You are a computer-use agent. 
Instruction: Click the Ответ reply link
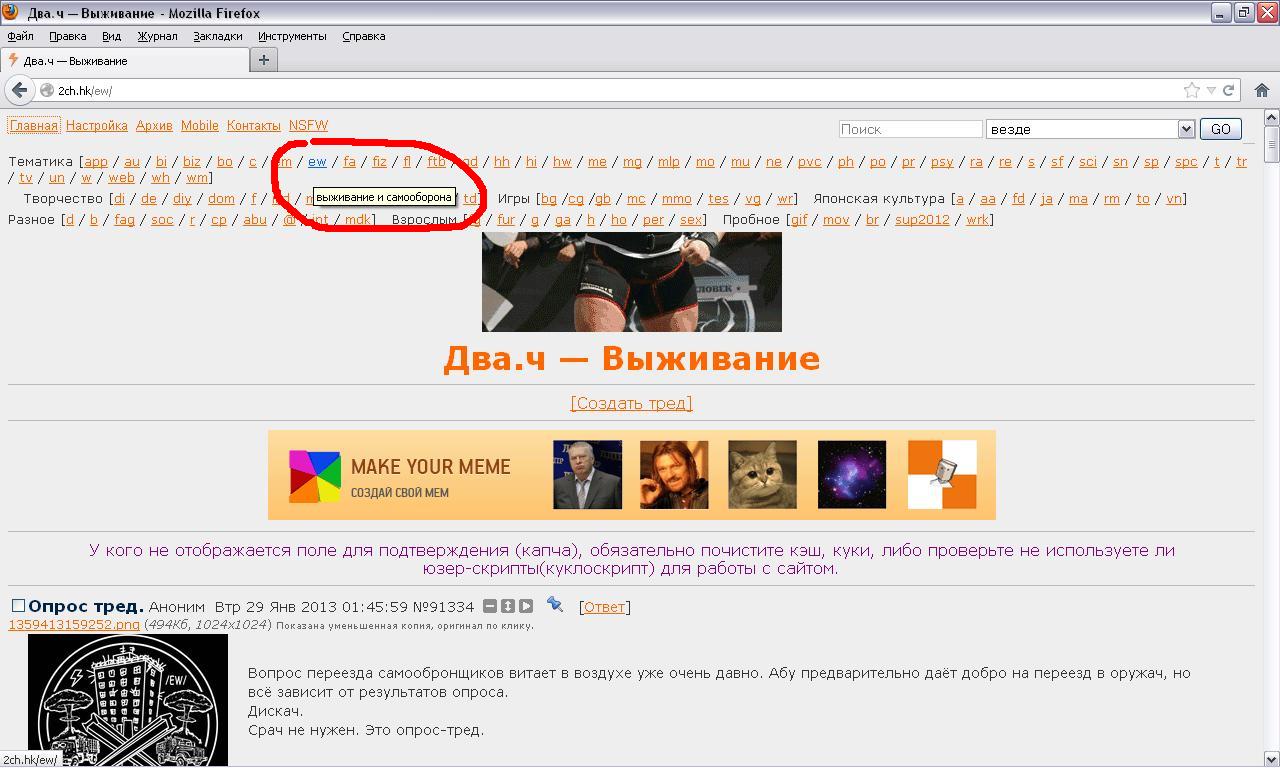tap(604, 607)
